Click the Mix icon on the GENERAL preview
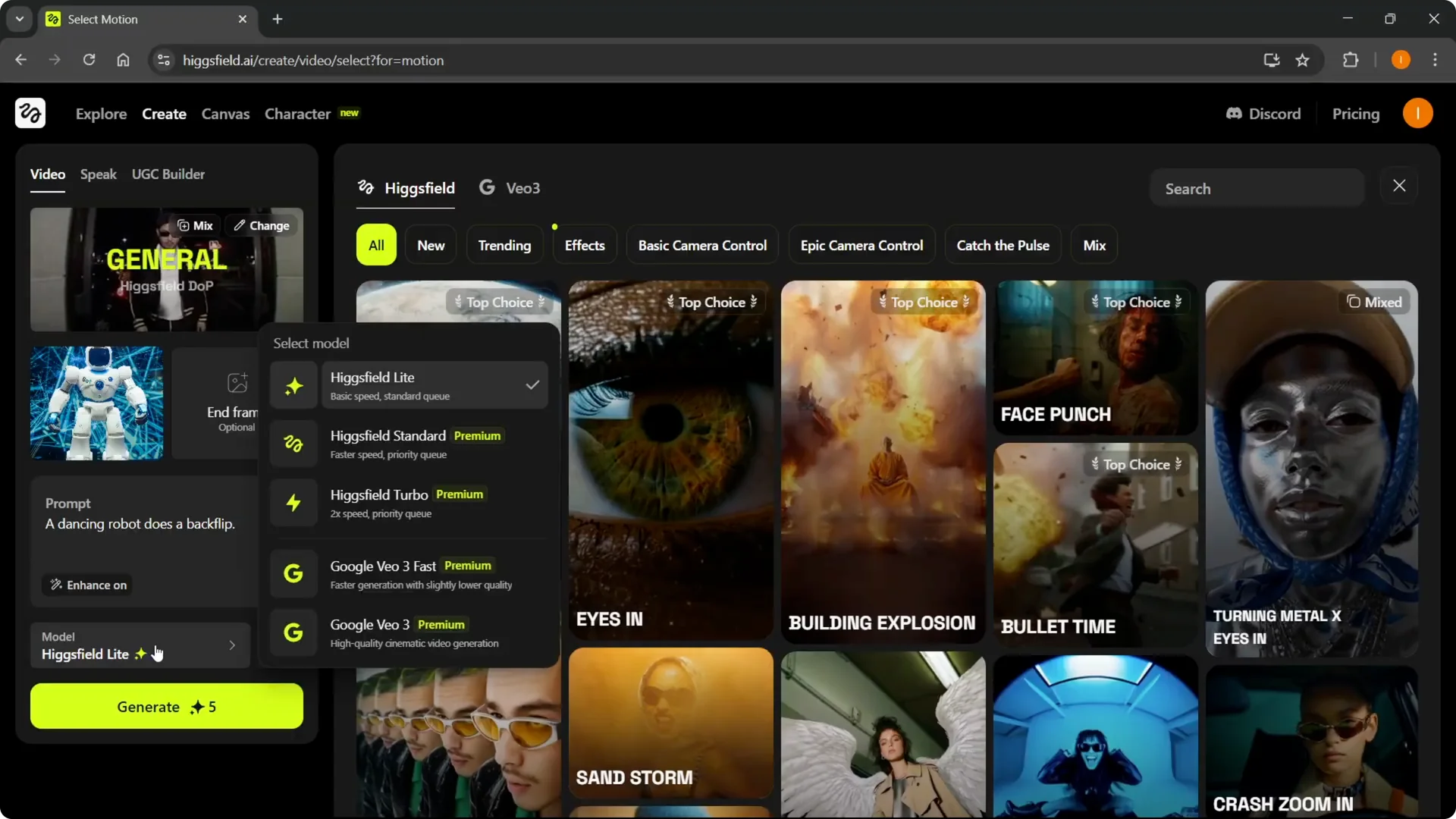Screen dimensions: 1456x819 point(184,225)
